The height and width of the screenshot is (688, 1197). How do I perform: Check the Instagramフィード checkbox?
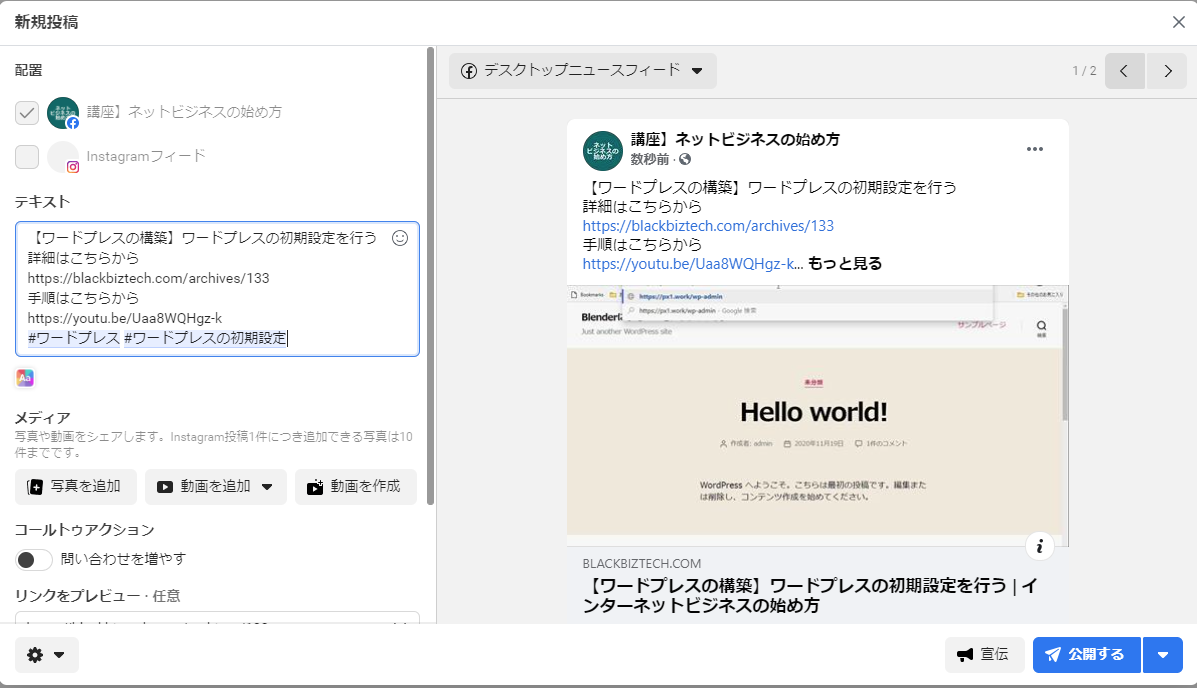27,157
